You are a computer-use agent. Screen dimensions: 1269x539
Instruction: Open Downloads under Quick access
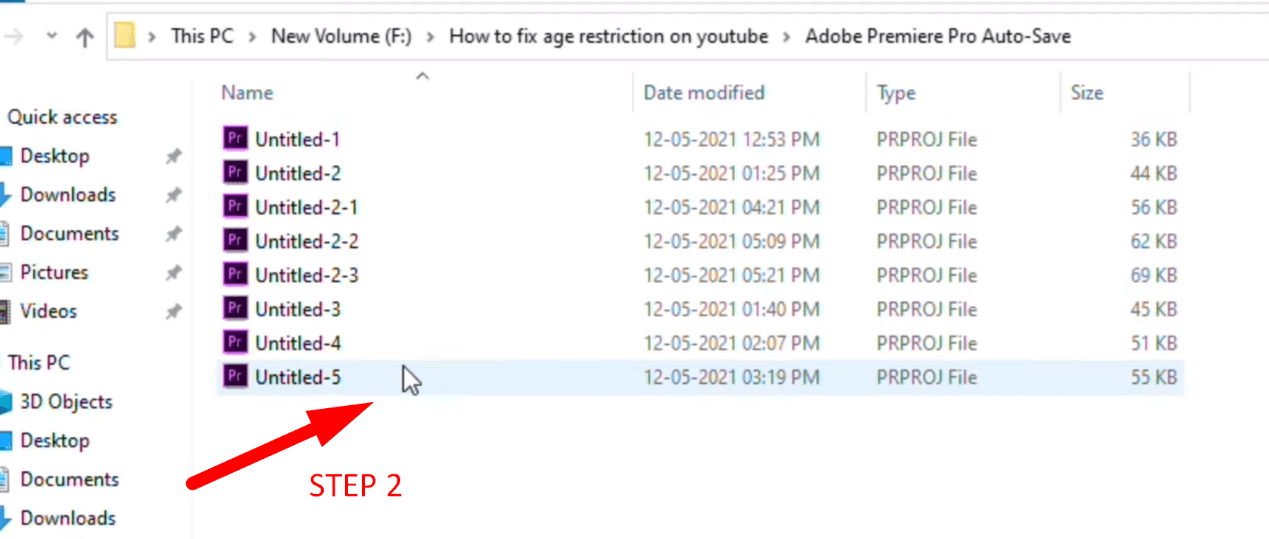pos(68,195)
